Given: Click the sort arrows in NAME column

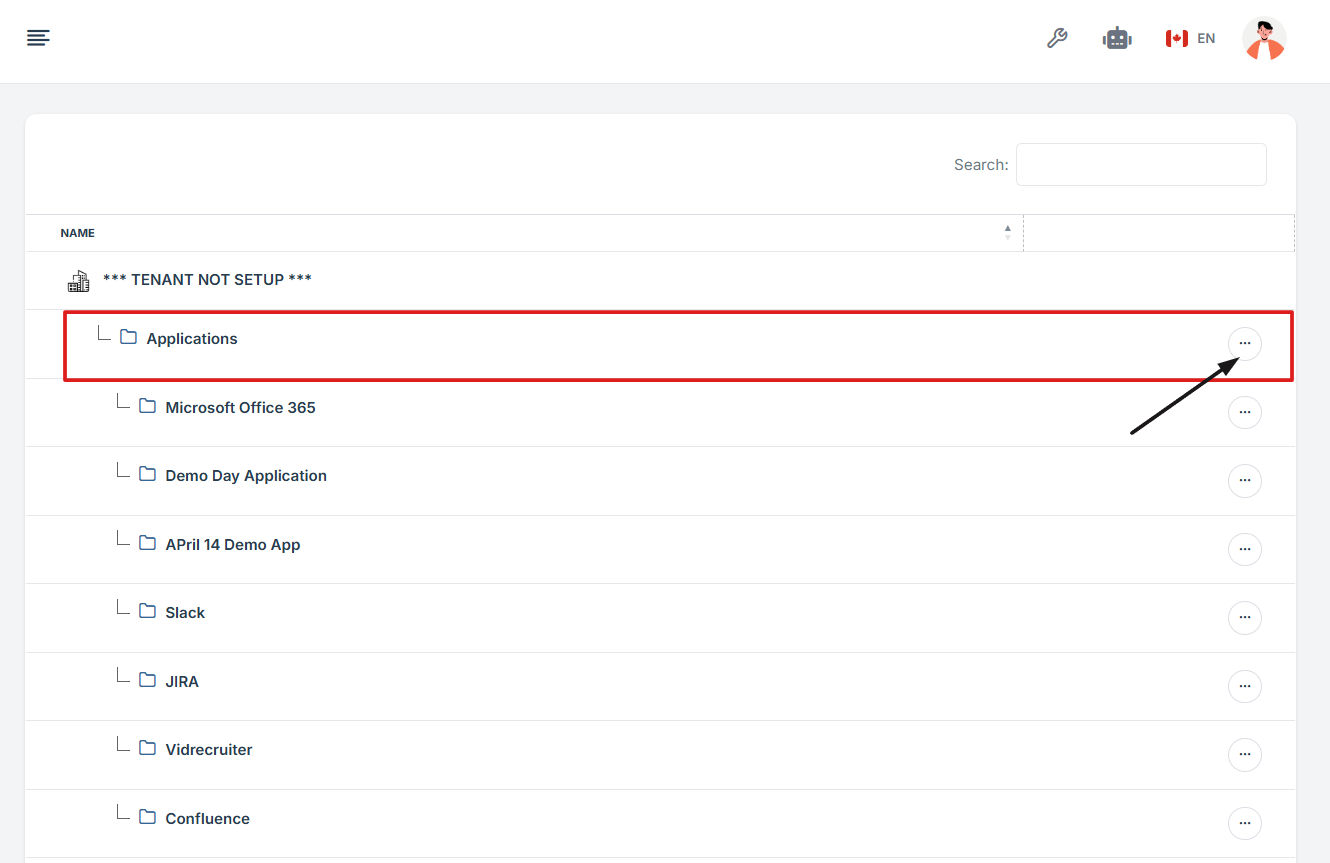Looking at the screenshot, I should point(1007,233).
